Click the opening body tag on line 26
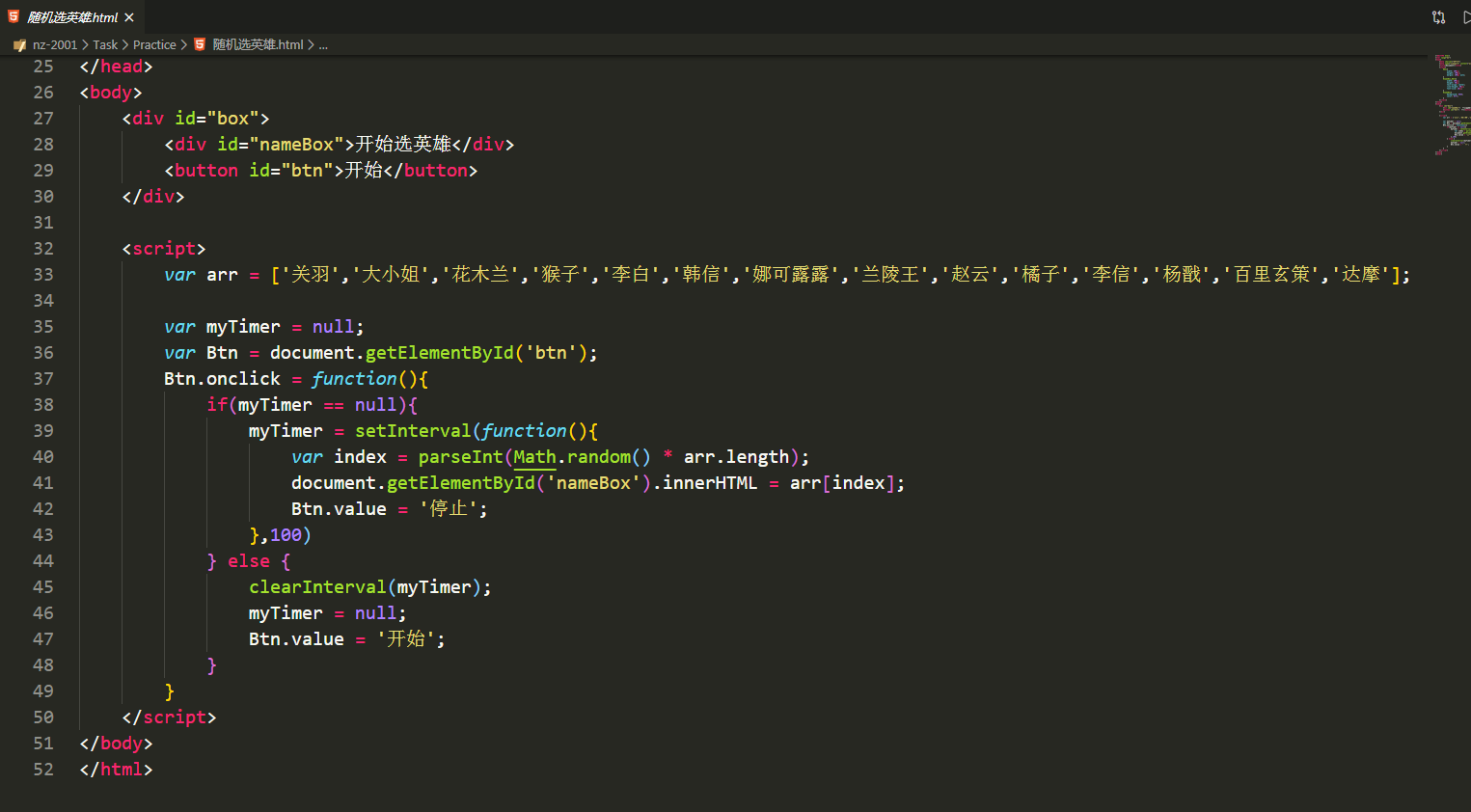The height and width of the screenshot is (812, 1471). (x=111, y=93)
